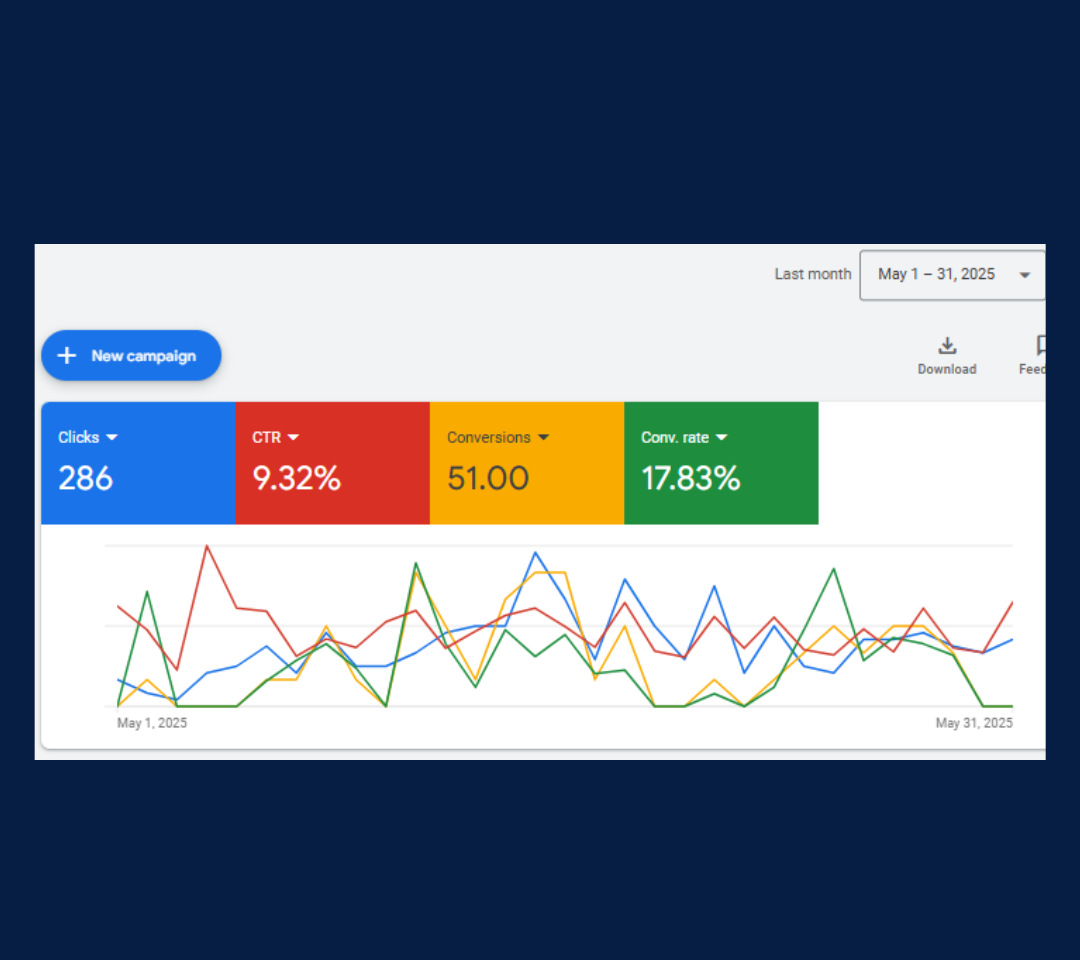Image resolution: width=1080 pixels, height=960 pixels.
Task: Click the Feedback icon at the right edge
Action: coord(1040,345)
